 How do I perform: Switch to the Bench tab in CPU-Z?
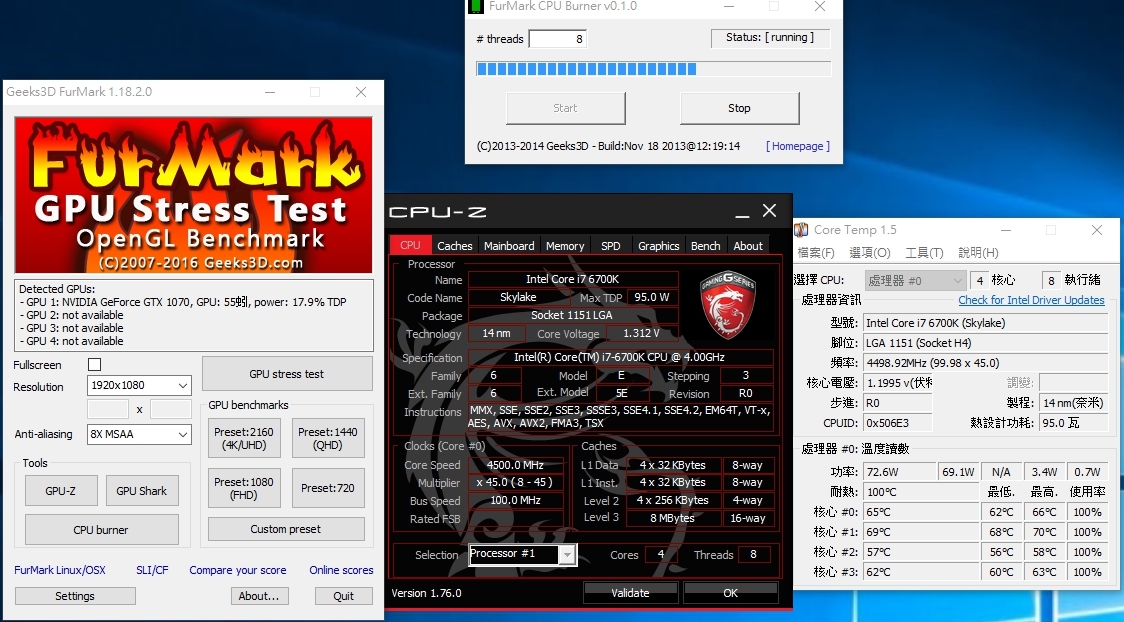[705, 245]
